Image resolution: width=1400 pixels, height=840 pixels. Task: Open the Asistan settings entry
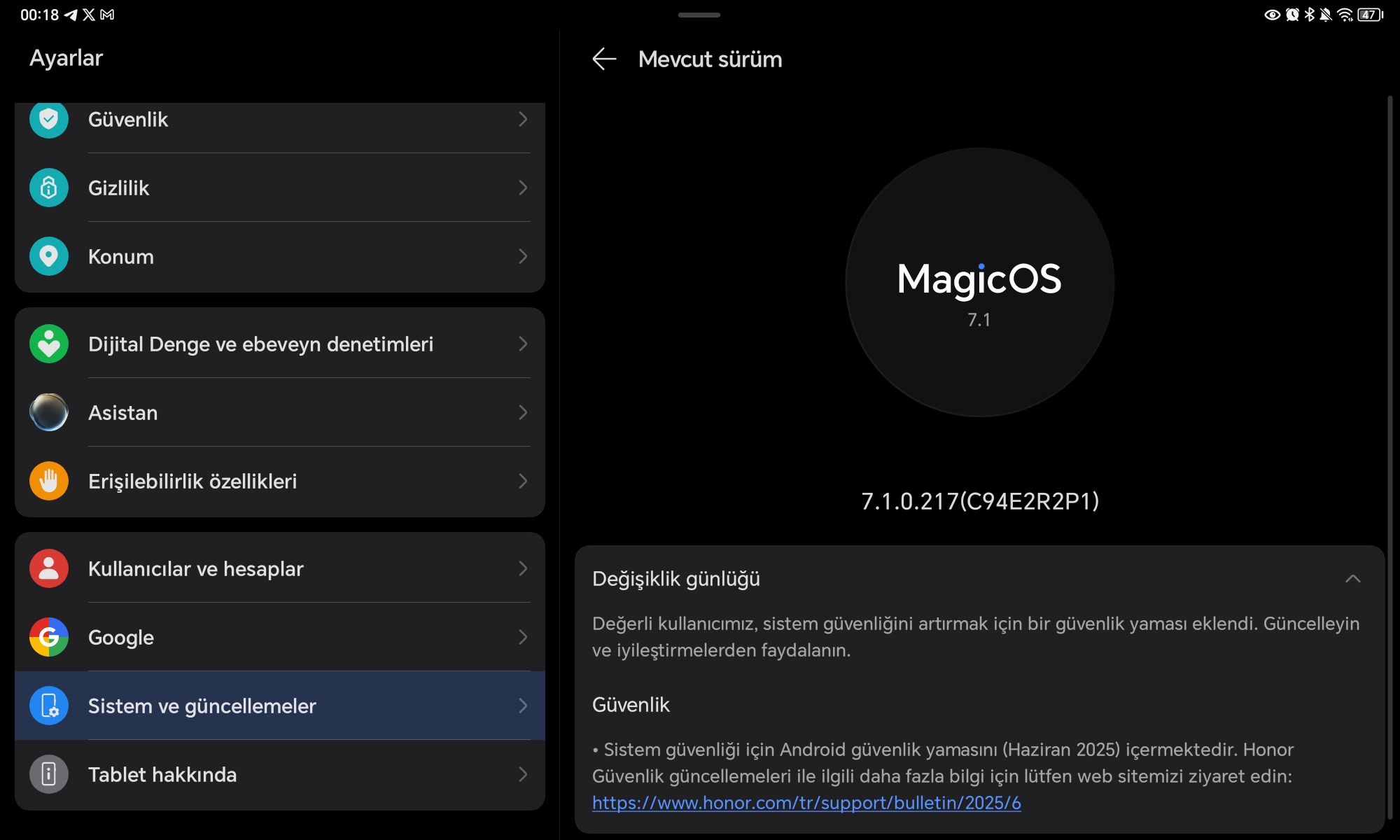pyautogui.click(x=280, y=412)
